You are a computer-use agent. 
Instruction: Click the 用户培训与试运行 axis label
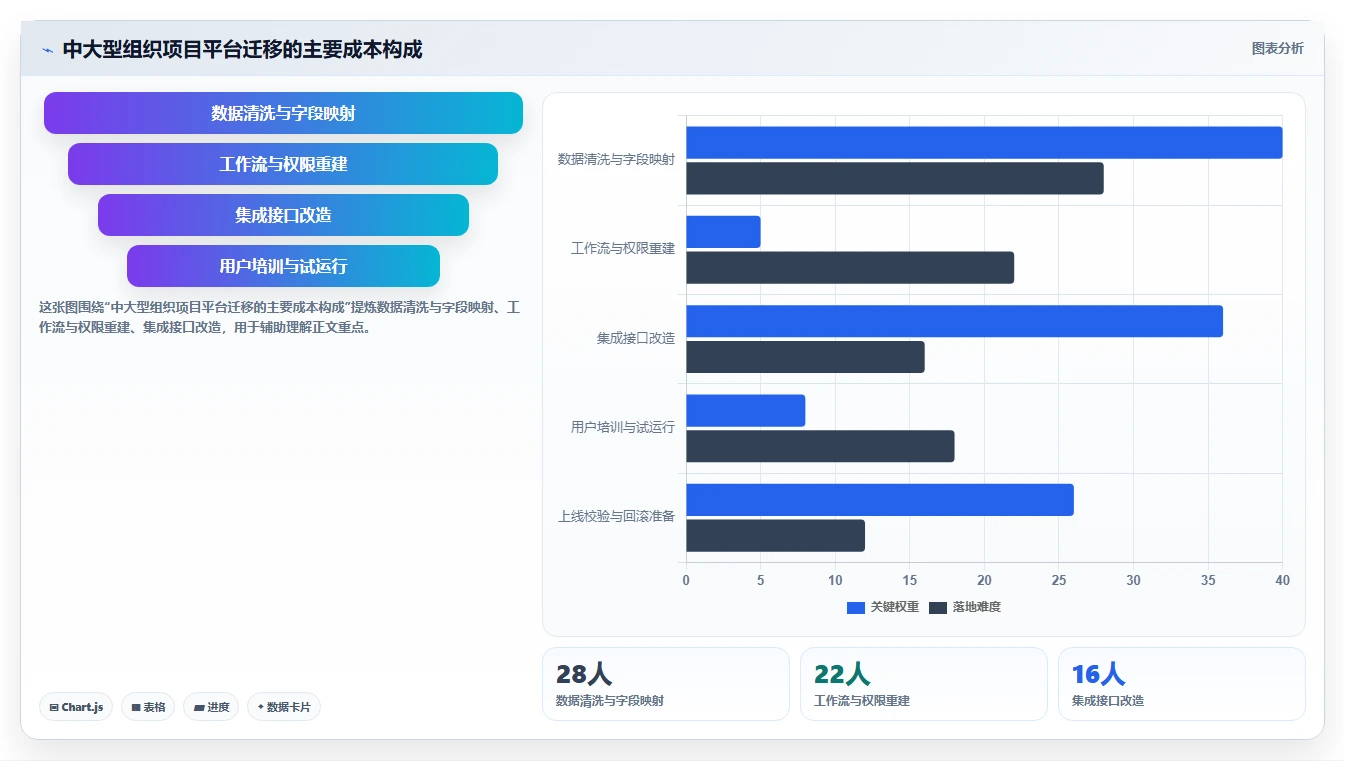pos(623,427)
